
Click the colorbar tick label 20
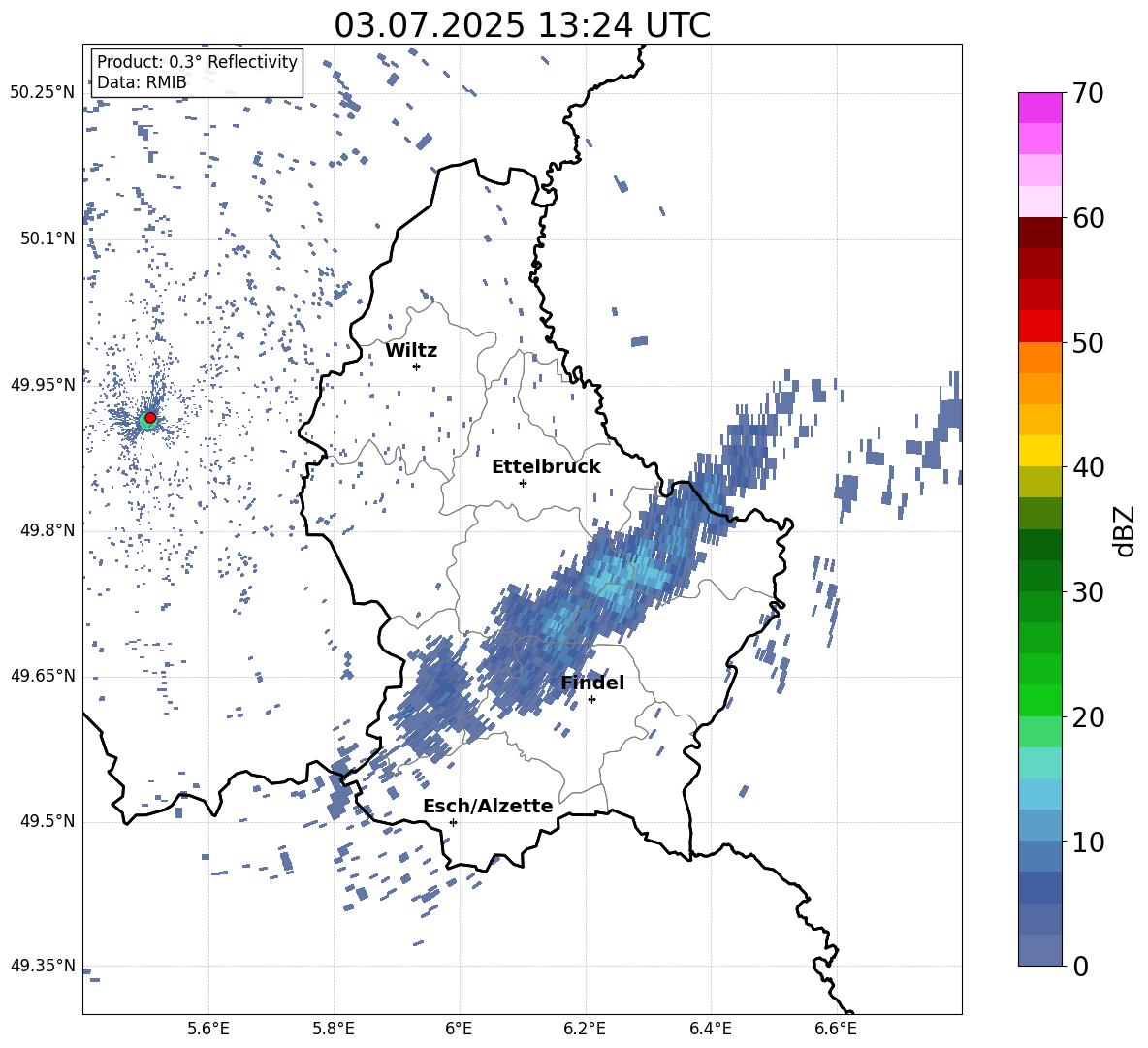tap(1088, 717)
